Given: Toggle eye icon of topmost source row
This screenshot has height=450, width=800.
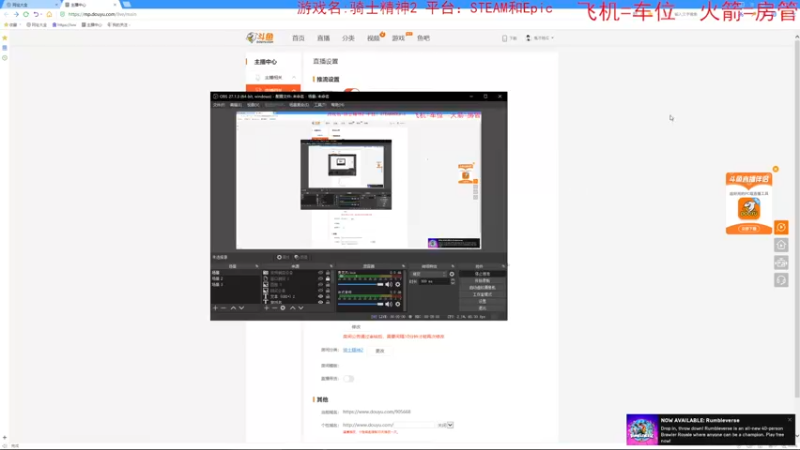Looking at the screenshot, I should pyautogui.click(x=320, y=273).
